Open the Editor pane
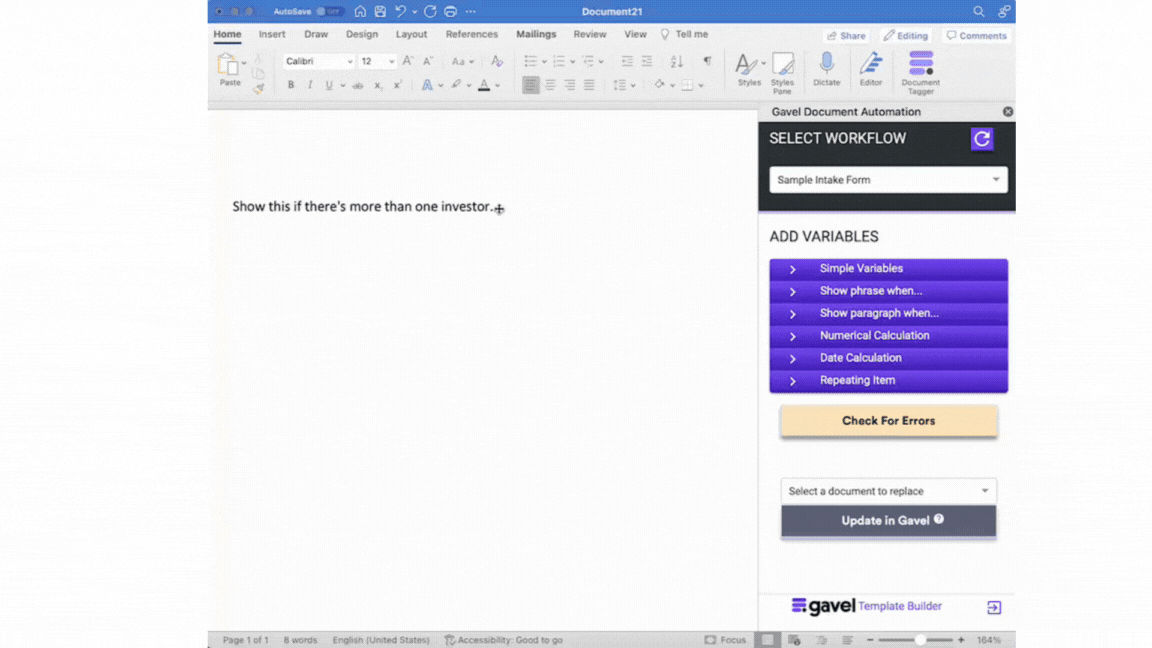Image resolution: width=1152 pixels, height=648 pixels. [870, 68]
